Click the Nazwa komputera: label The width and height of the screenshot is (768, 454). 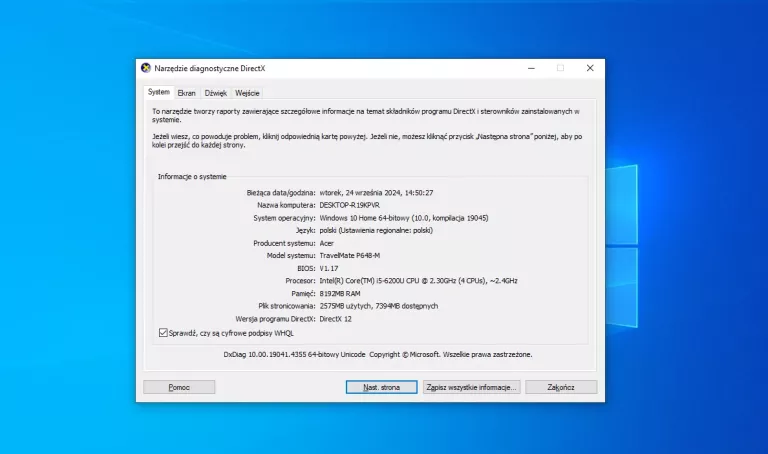(x=286, y=205)
